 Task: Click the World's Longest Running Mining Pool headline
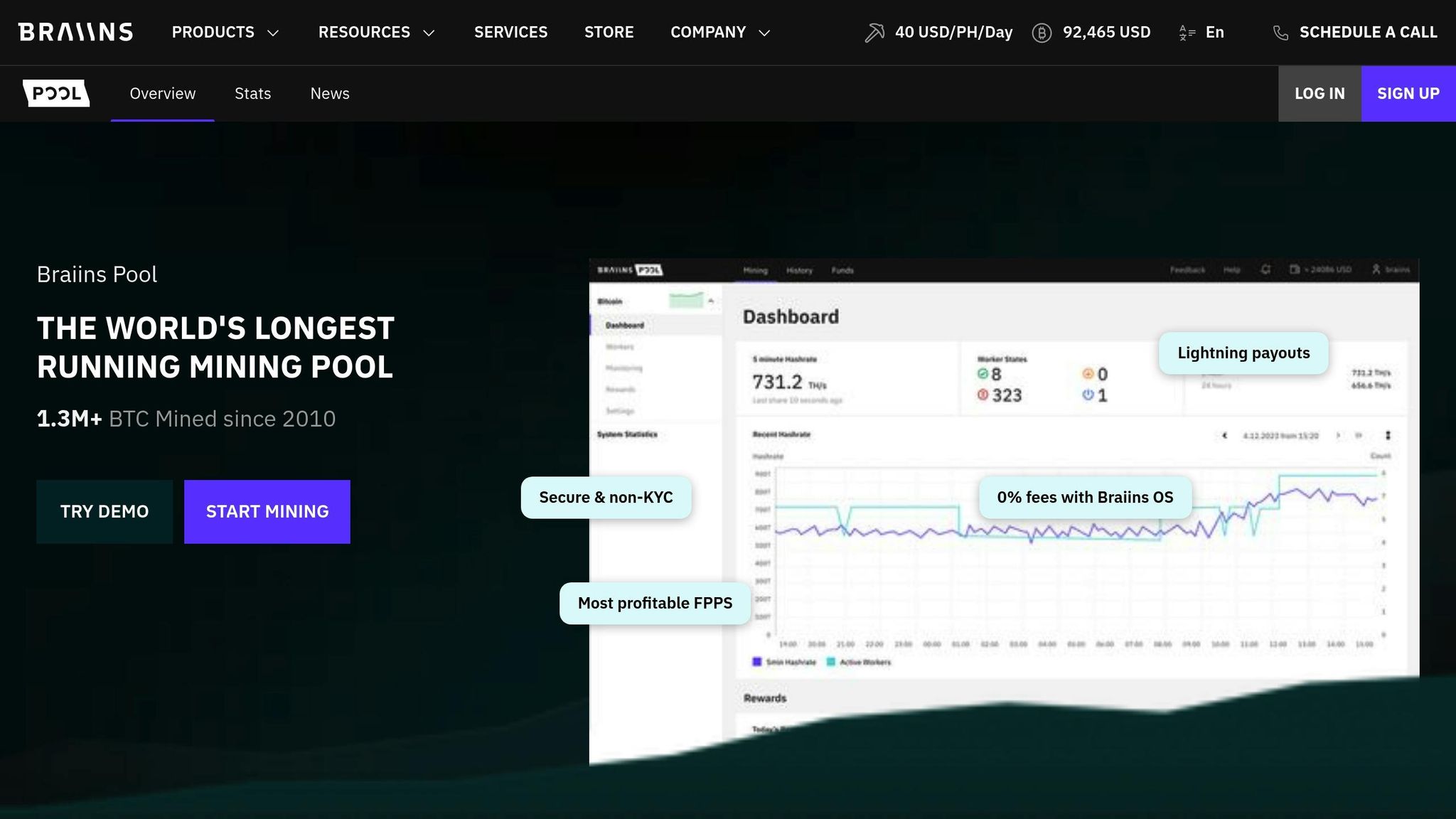pyautogui.click(x=215, y=348)
